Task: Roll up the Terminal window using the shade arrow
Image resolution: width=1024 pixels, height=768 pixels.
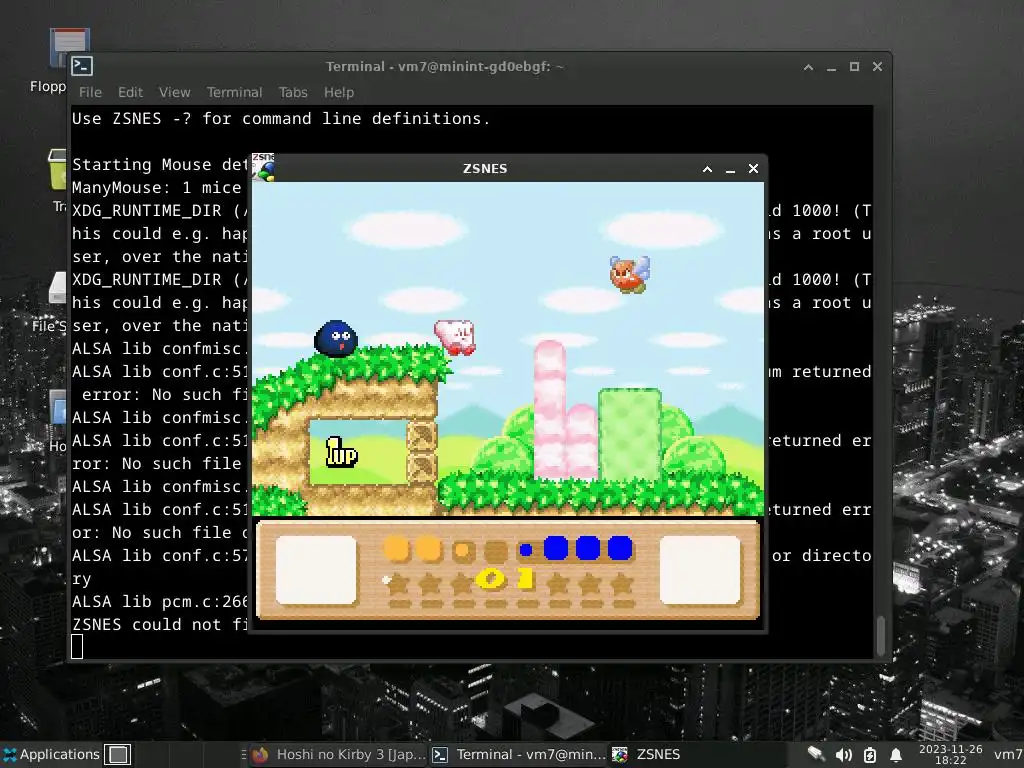Action: point(808,67)
